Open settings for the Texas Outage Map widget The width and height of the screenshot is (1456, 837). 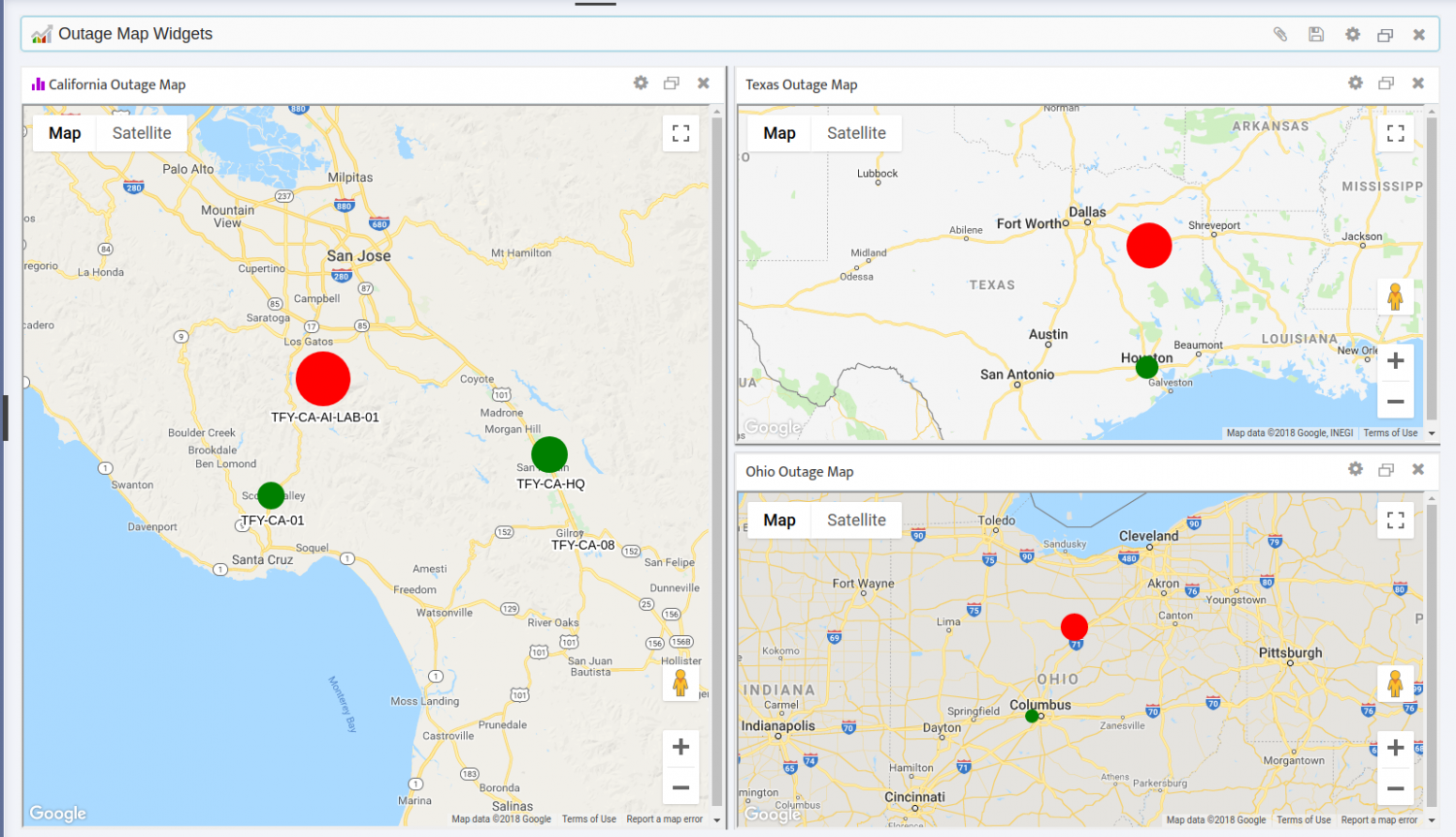point(1354,84)
